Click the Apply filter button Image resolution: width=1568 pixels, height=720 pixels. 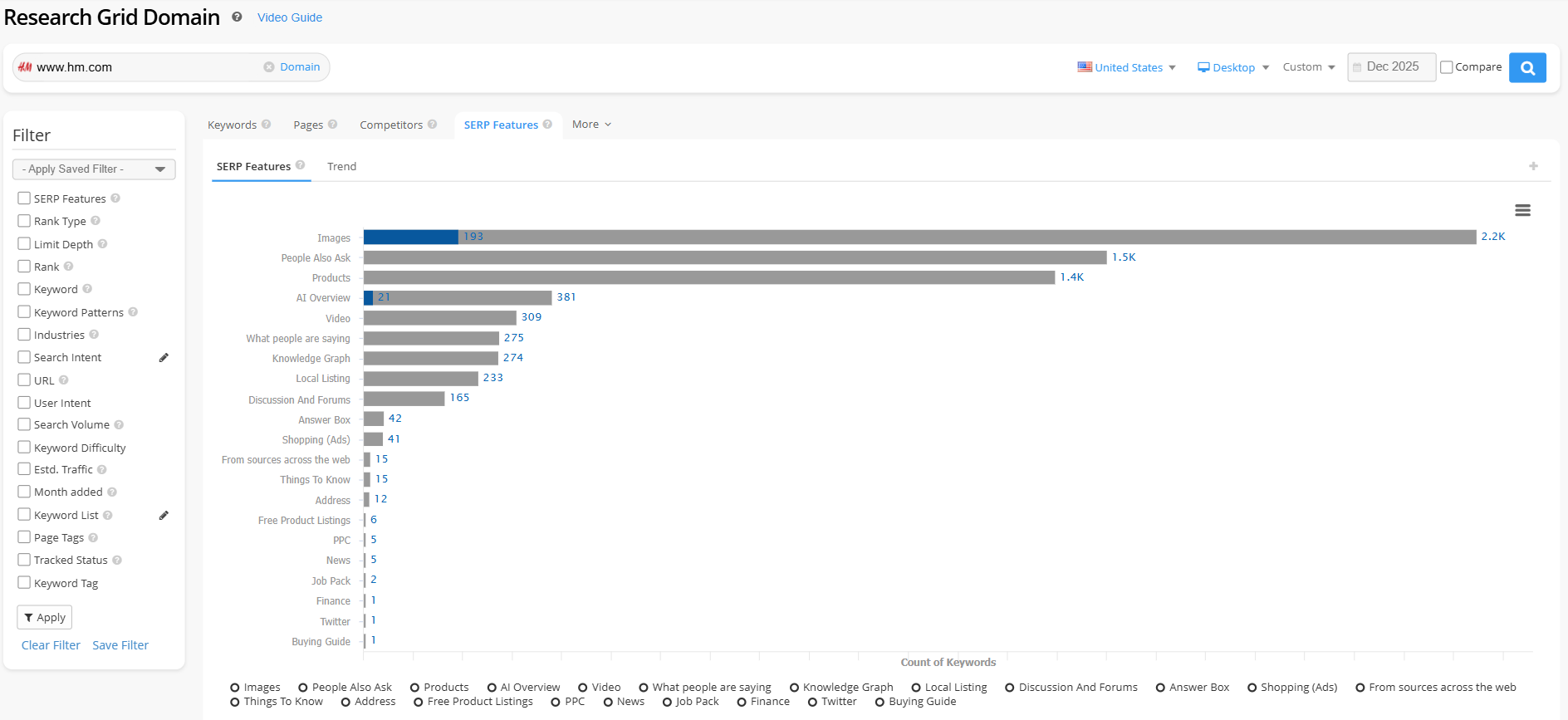coord(45,617)
